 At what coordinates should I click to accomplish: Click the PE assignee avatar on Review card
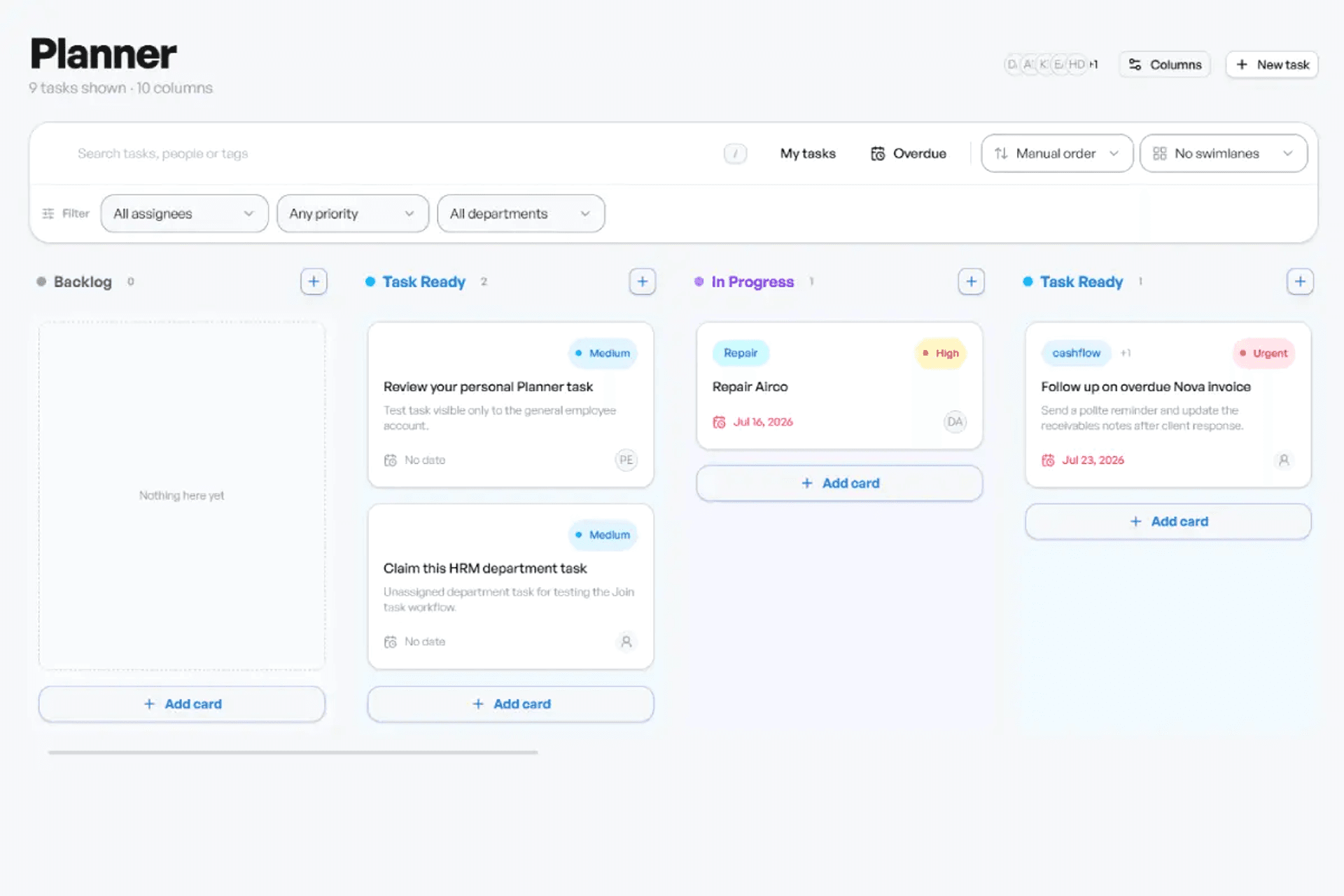tap(626, 460)
